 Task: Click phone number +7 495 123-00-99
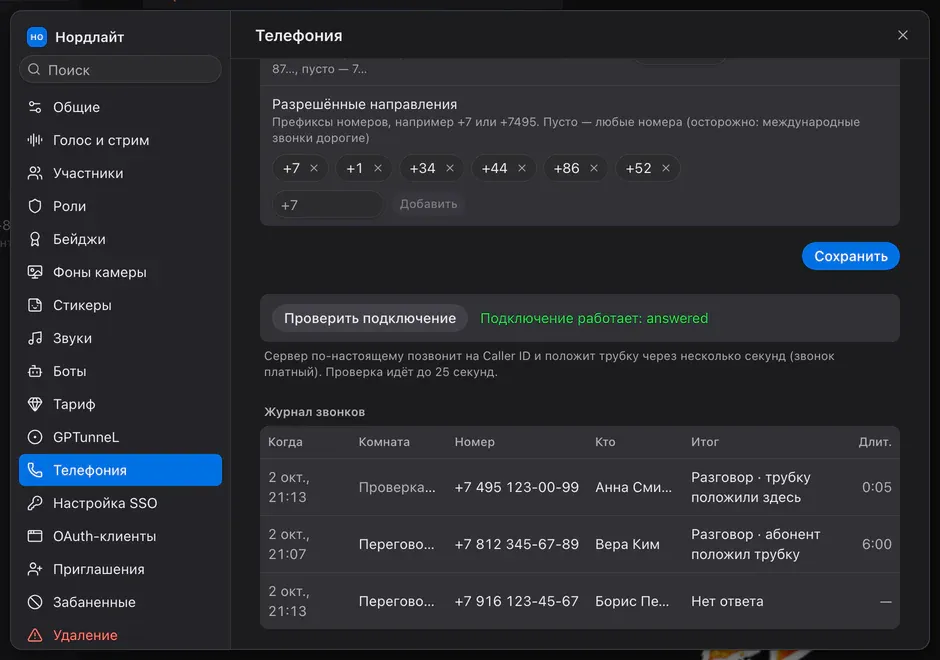pyautogui.click(x=517, y=487)
